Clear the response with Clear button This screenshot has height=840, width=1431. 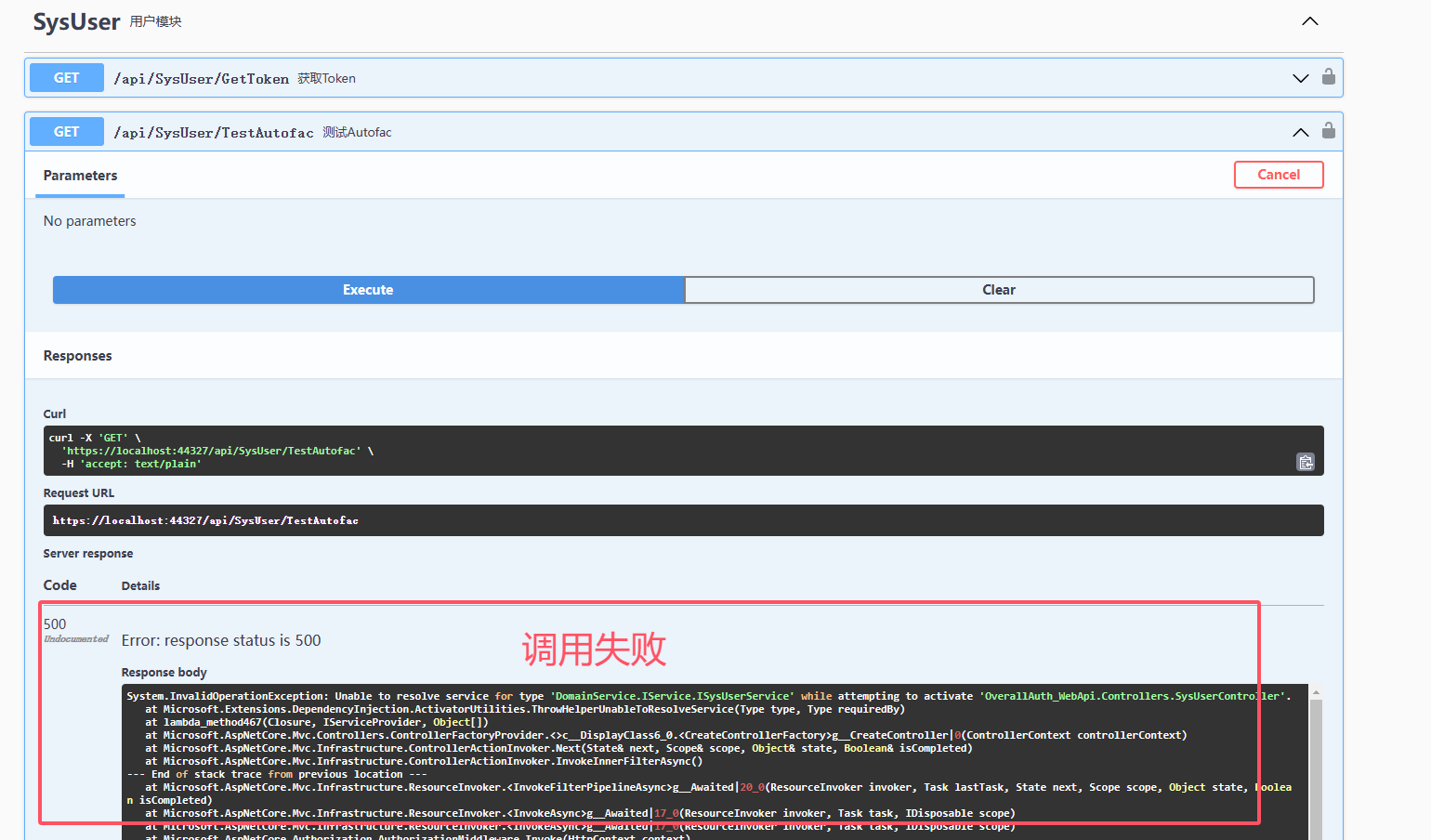click(x=998, y=290)
